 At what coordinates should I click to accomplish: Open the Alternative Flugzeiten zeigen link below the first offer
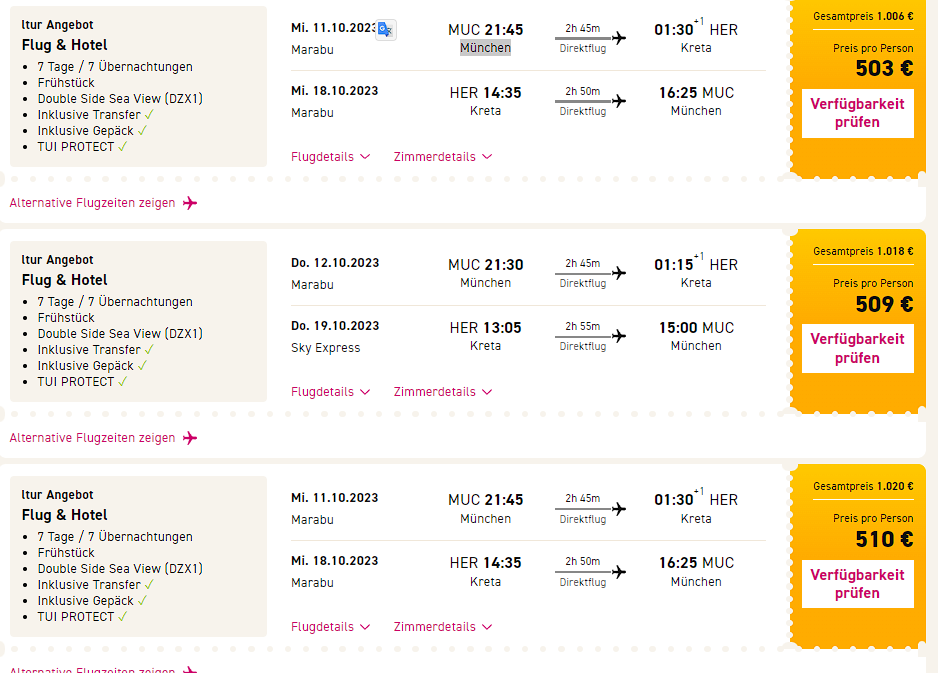pos(92,203)
